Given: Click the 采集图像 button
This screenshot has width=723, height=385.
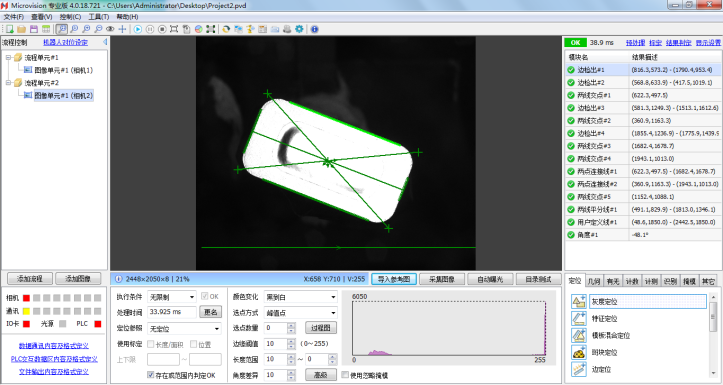Looking at the screenshot, I should pos(442,279).
